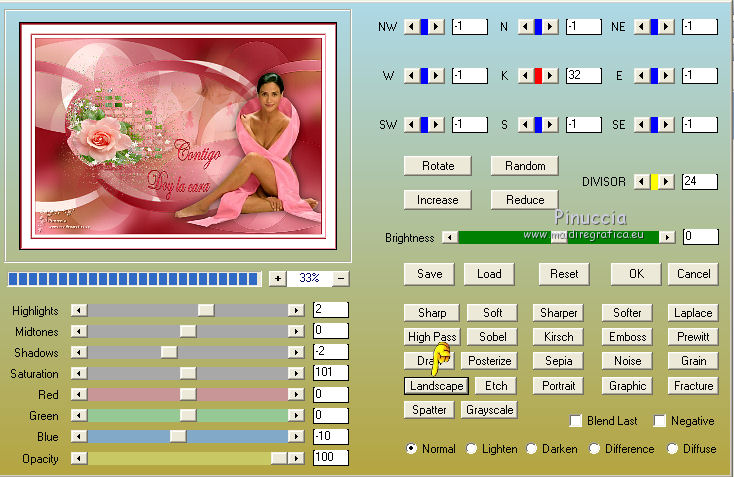Increase the DIVISOR value arrow
The width and height of the screenshot is (734, 477).
[x=667, y=181]
